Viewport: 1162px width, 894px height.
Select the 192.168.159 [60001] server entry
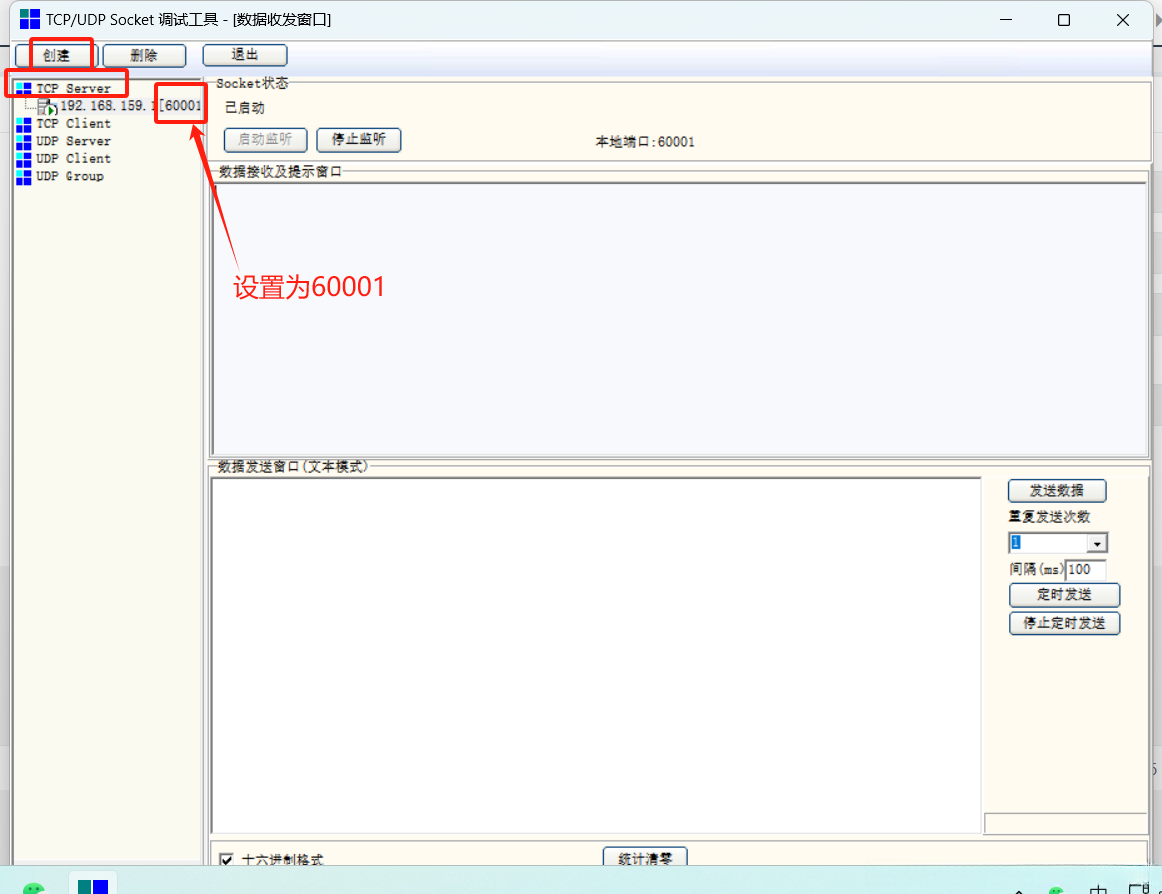click(130, 106)
